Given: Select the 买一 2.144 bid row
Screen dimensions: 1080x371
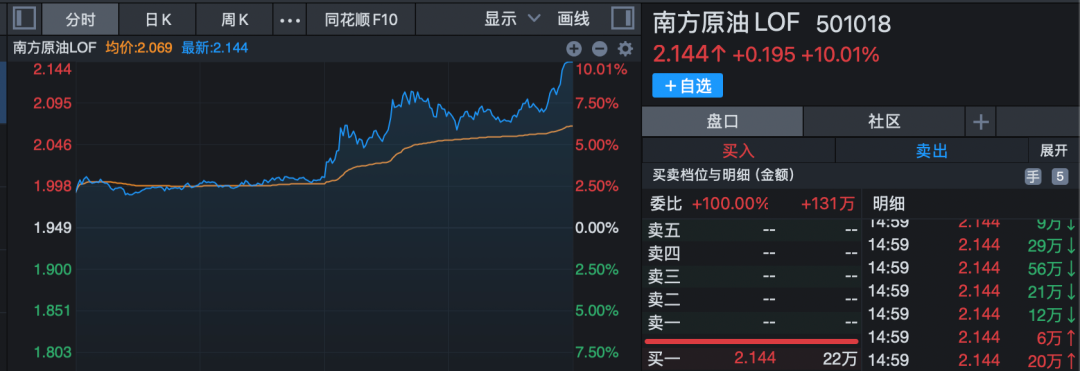Looking at the screenshot, I should [x=752, y=358].
